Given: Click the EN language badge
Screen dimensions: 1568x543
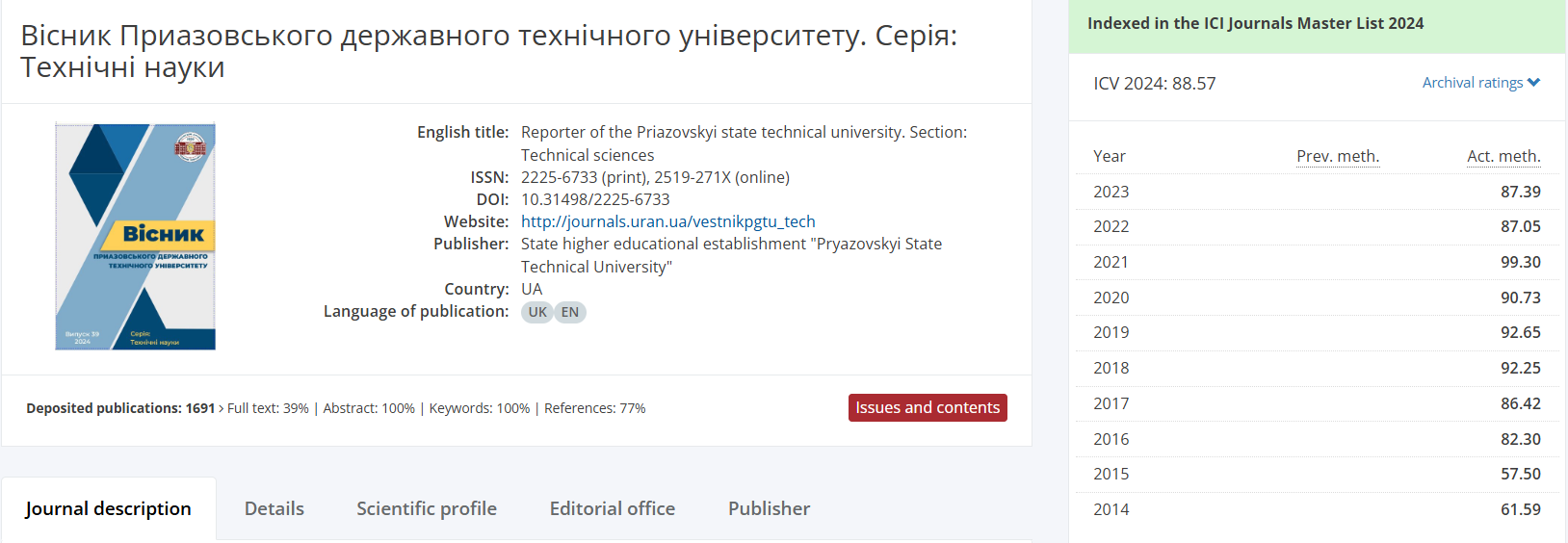Looking at the screenshot, I should tap(570, 312).
